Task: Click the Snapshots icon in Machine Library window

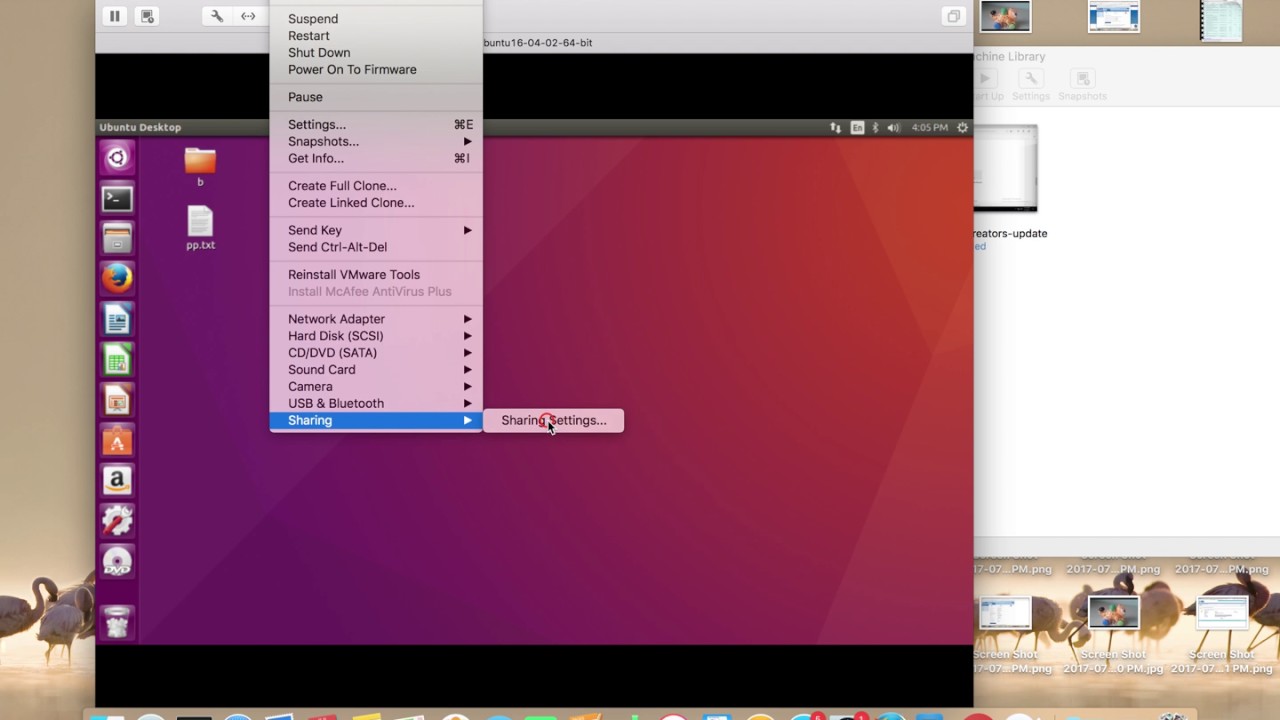Action: click(x=1082, y=85)
